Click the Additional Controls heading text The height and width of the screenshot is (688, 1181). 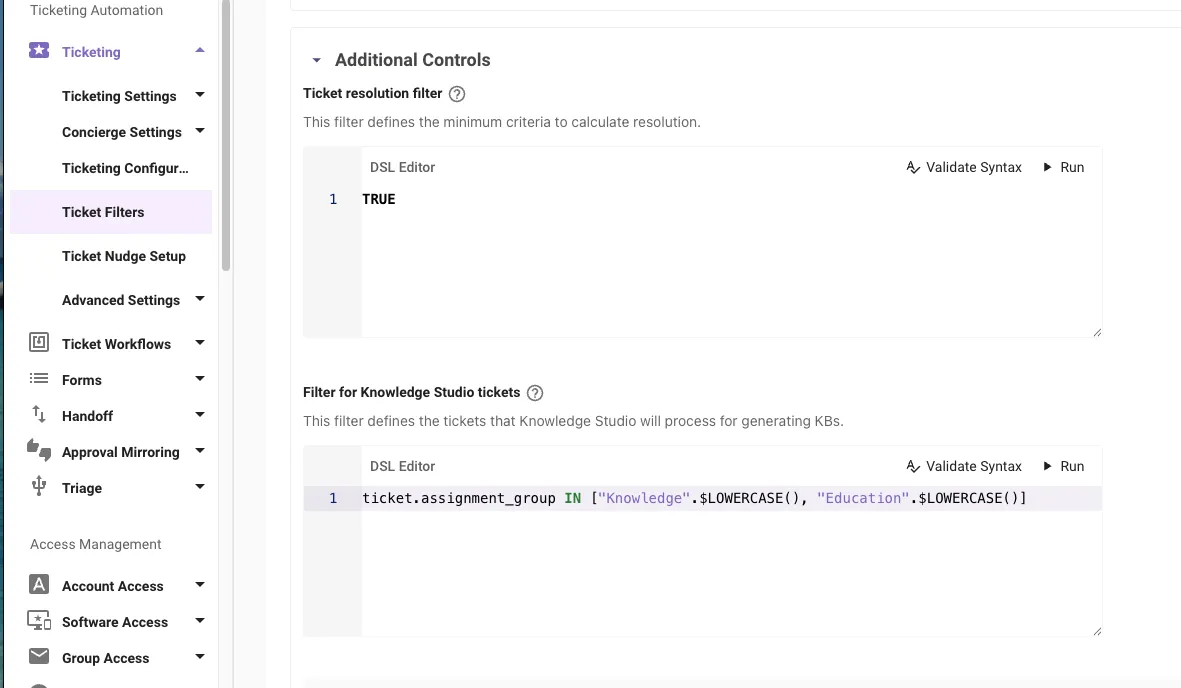[x=412, y=60]
